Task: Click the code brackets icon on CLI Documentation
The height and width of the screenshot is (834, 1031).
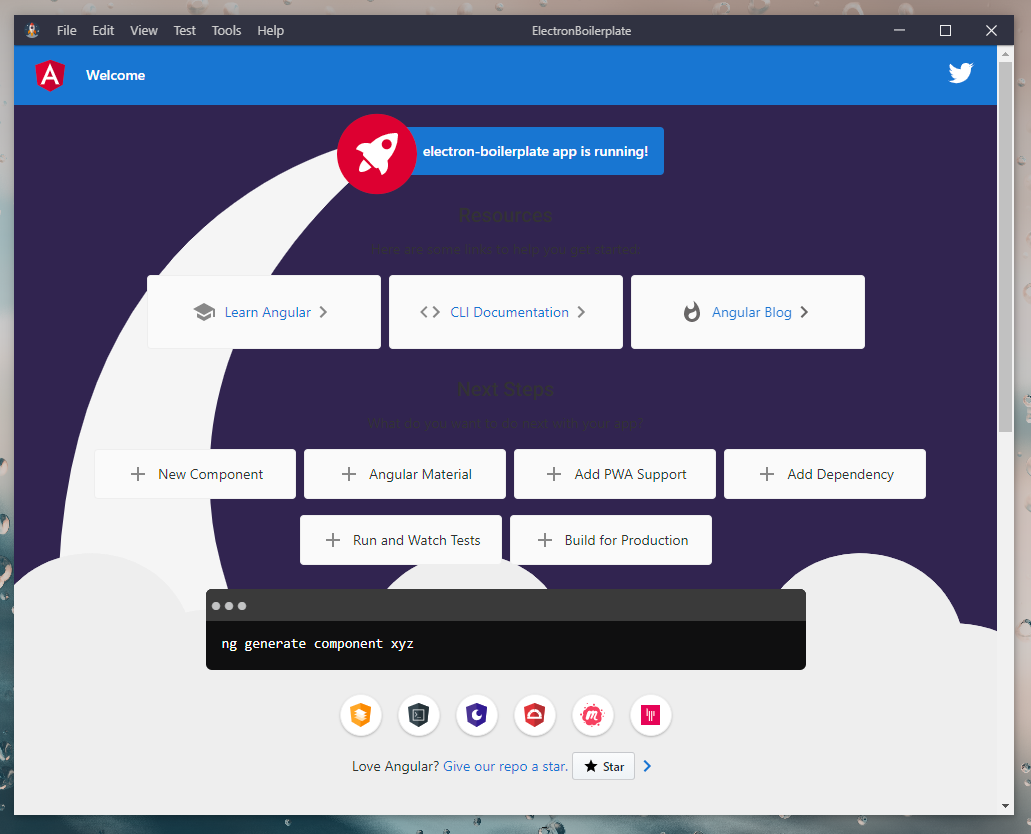Action: [x=429, y=312]
